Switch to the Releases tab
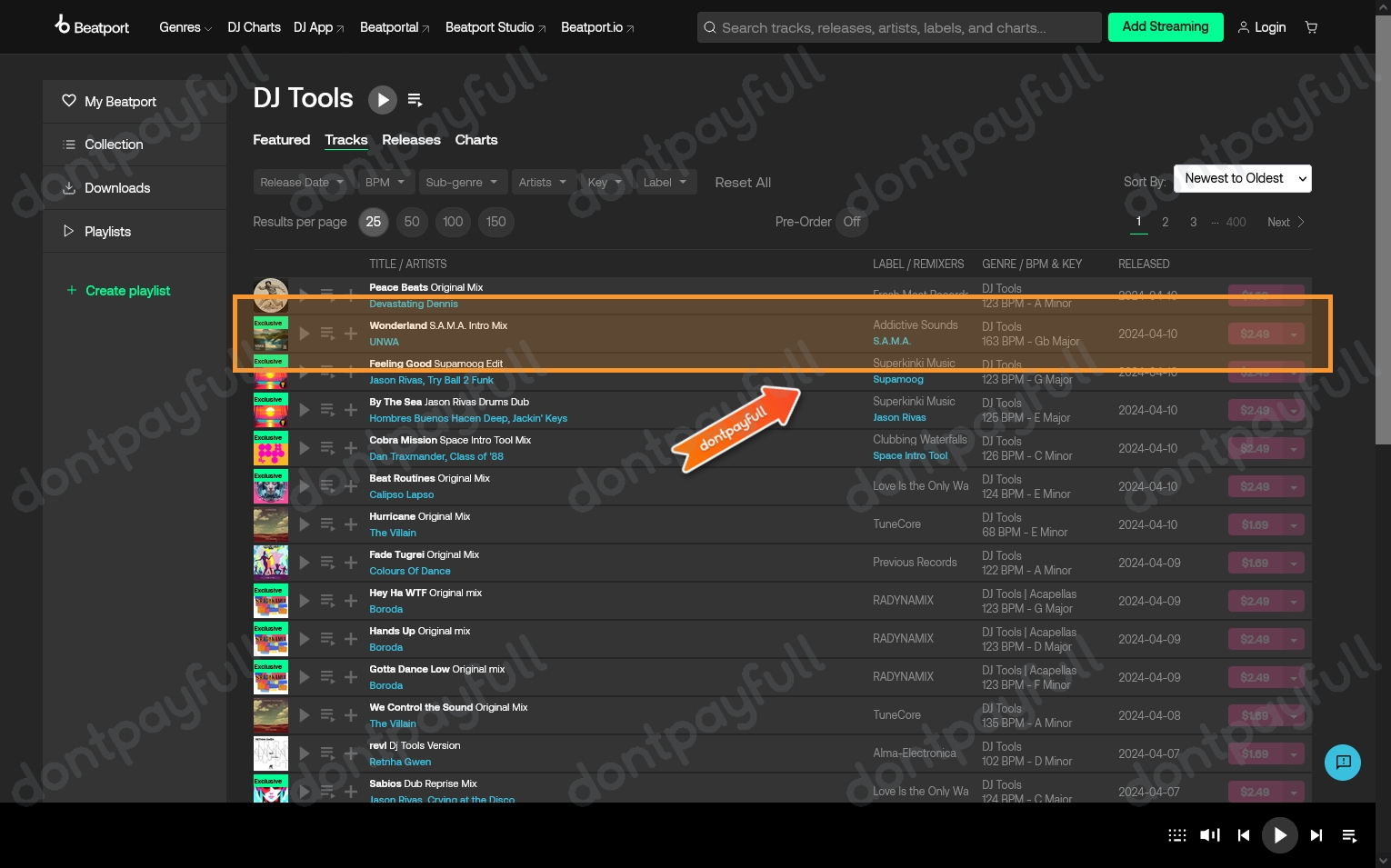1391x868 pixels. 411,140
